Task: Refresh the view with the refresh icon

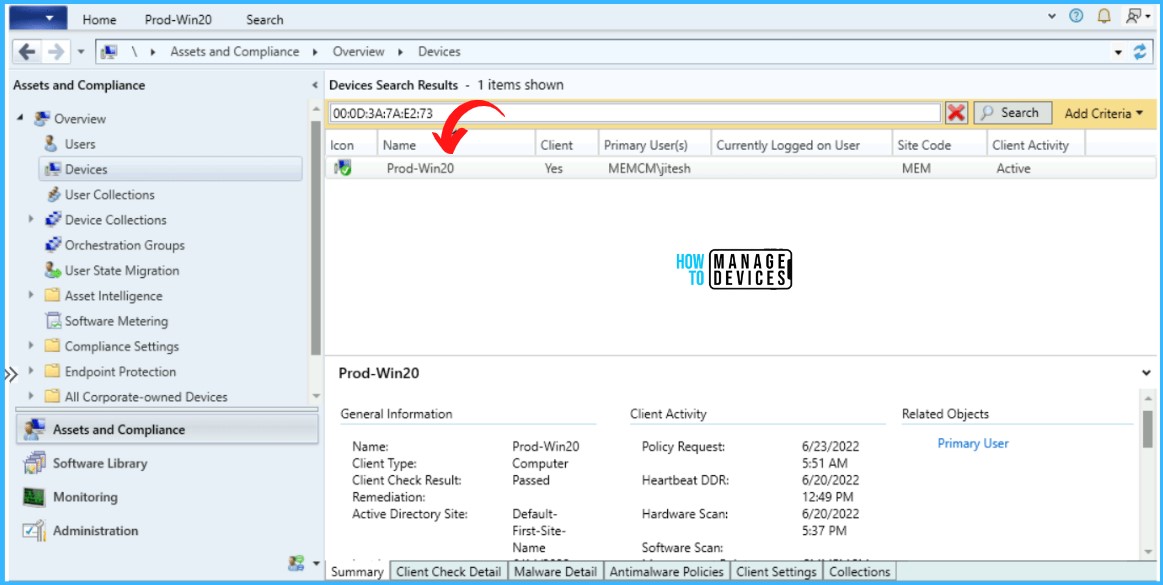Action: pyautogui.click(x=1140, y=52)
